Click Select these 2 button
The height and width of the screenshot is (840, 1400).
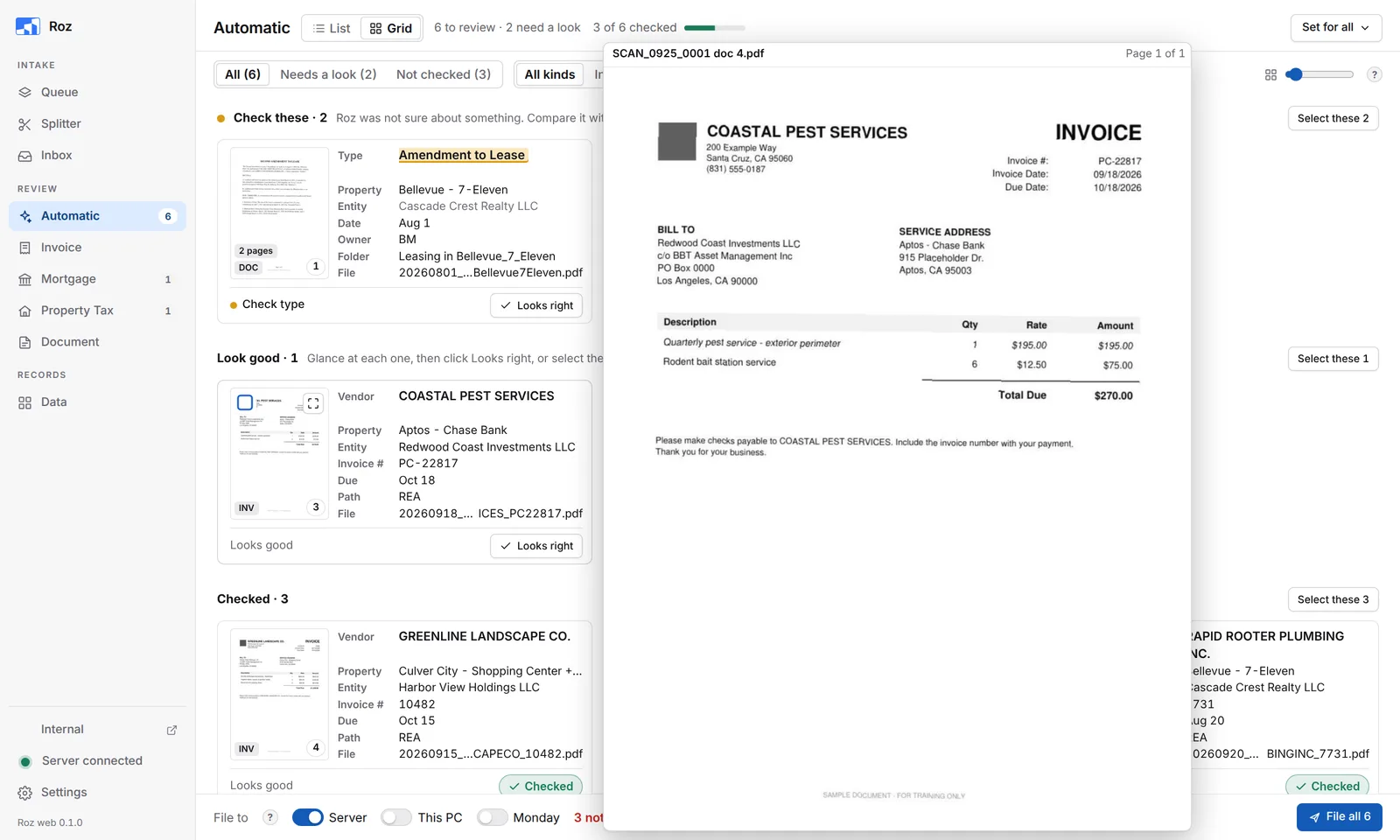(x=1333, y=118)
